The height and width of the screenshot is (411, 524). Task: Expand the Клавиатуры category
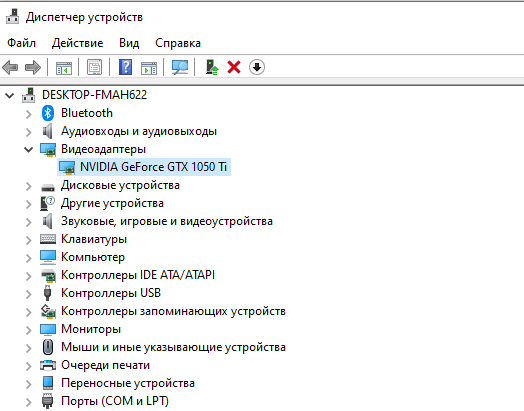[x=29, y=240]
